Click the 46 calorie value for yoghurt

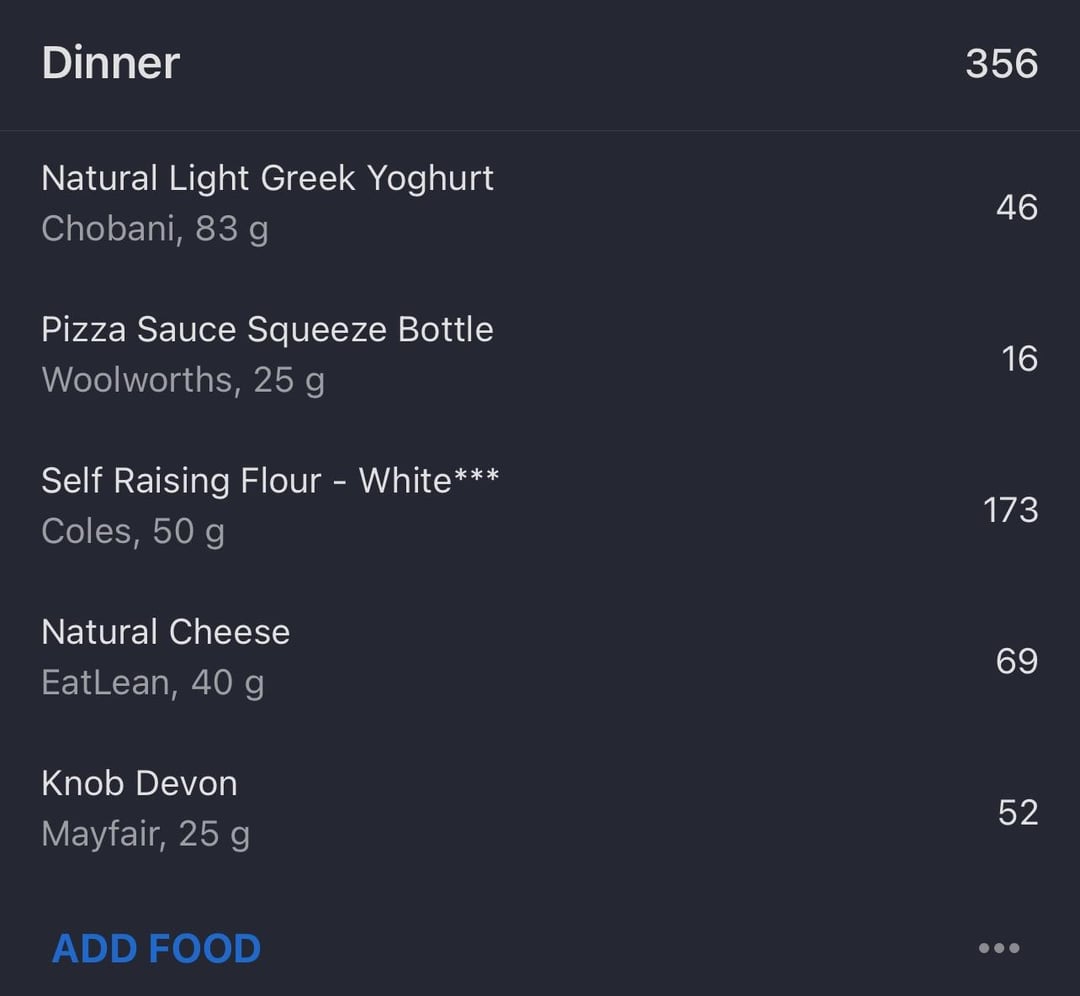pos(1017,207)
